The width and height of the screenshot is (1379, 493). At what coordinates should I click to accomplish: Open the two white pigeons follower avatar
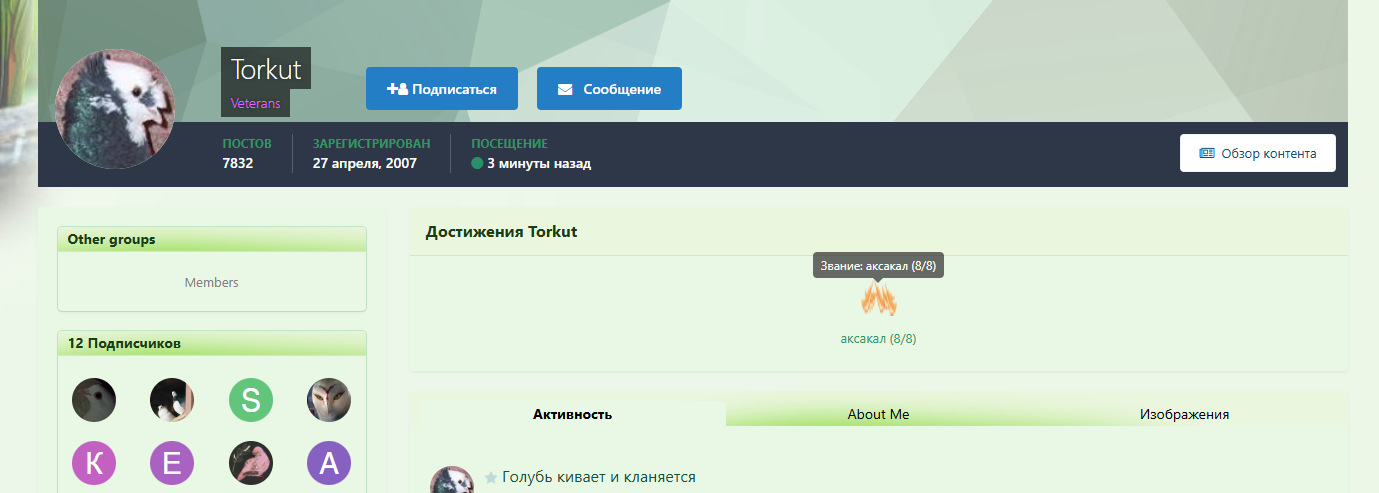click(x=172, y=400)
